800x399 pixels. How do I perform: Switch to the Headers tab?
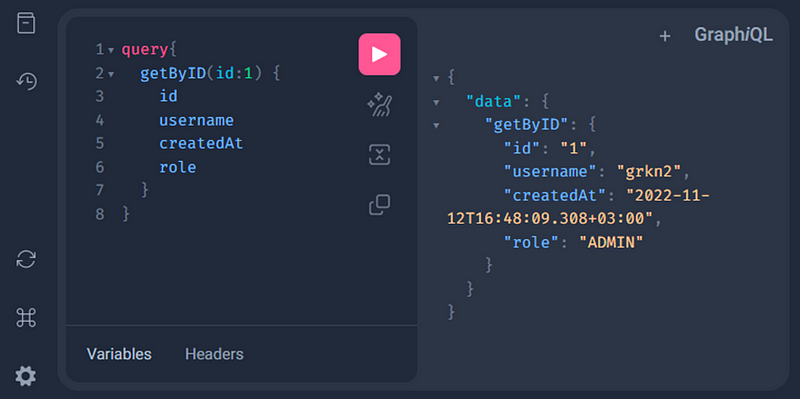(x=214, y=354)
